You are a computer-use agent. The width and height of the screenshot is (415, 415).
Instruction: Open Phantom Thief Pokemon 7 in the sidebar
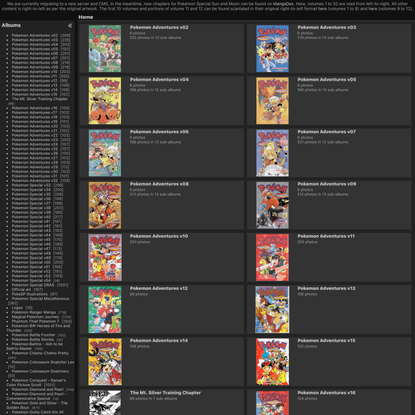click(35, 321)
